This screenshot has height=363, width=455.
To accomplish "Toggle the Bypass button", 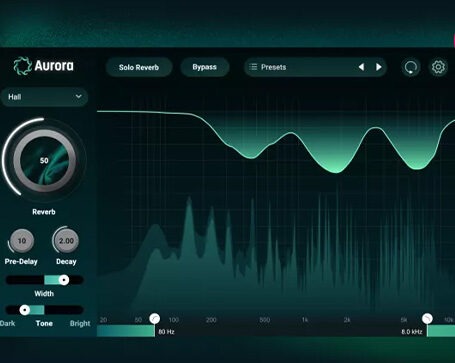I will click(205, 67).
